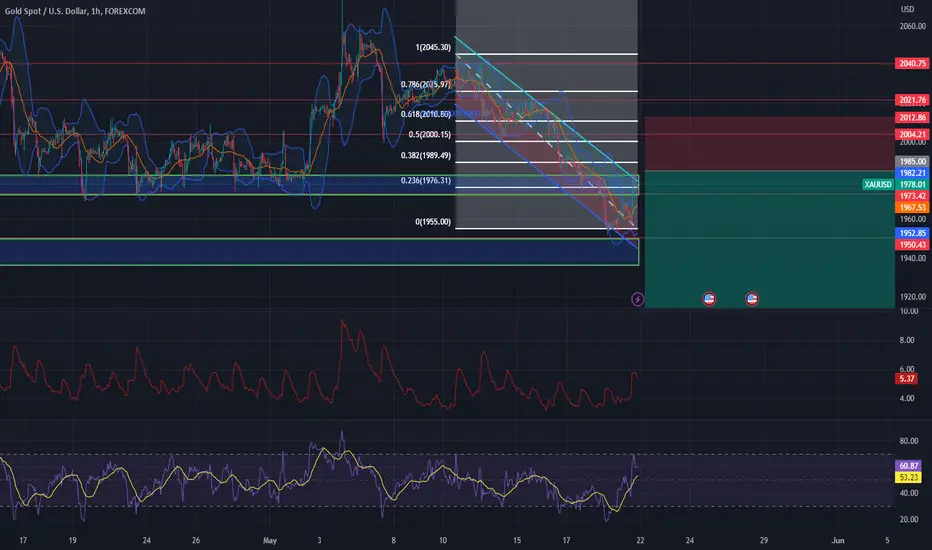The width and height of the screenshot is (932, 550).
Task: Click date 10 on the time axis
Action: pos(443,540)
